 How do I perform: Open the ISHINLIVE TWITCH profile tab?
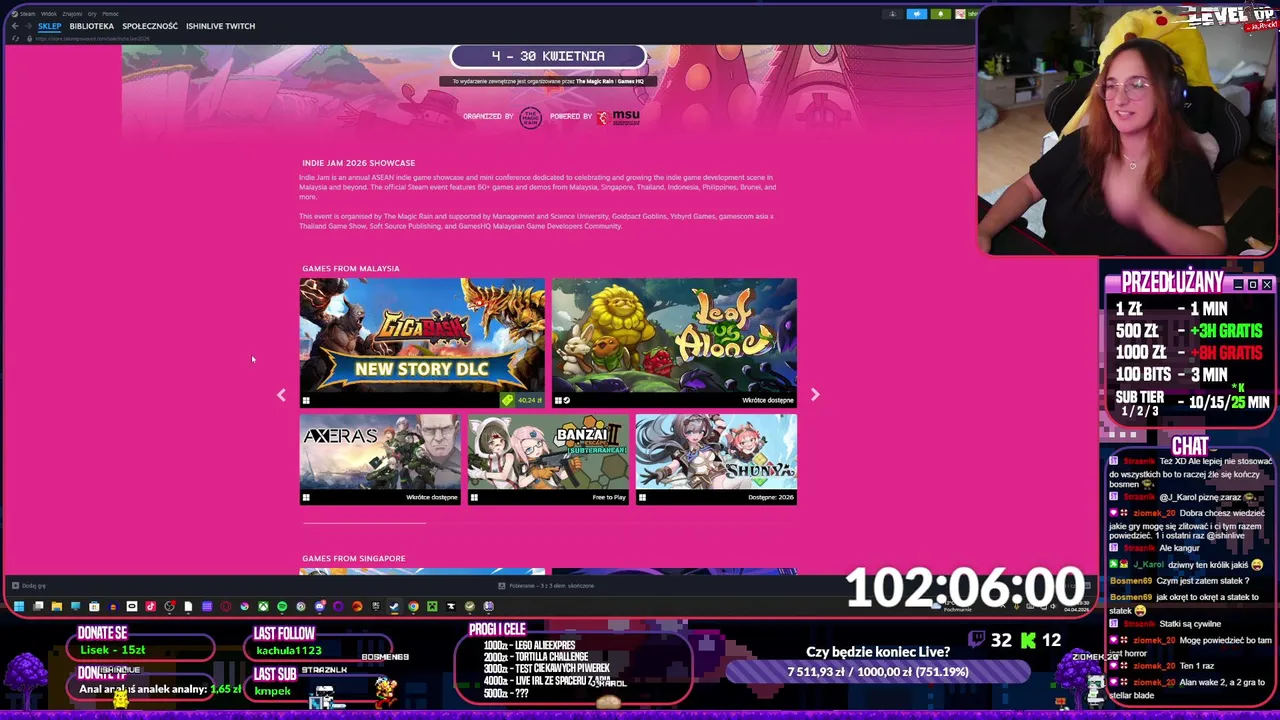point(220,26)
